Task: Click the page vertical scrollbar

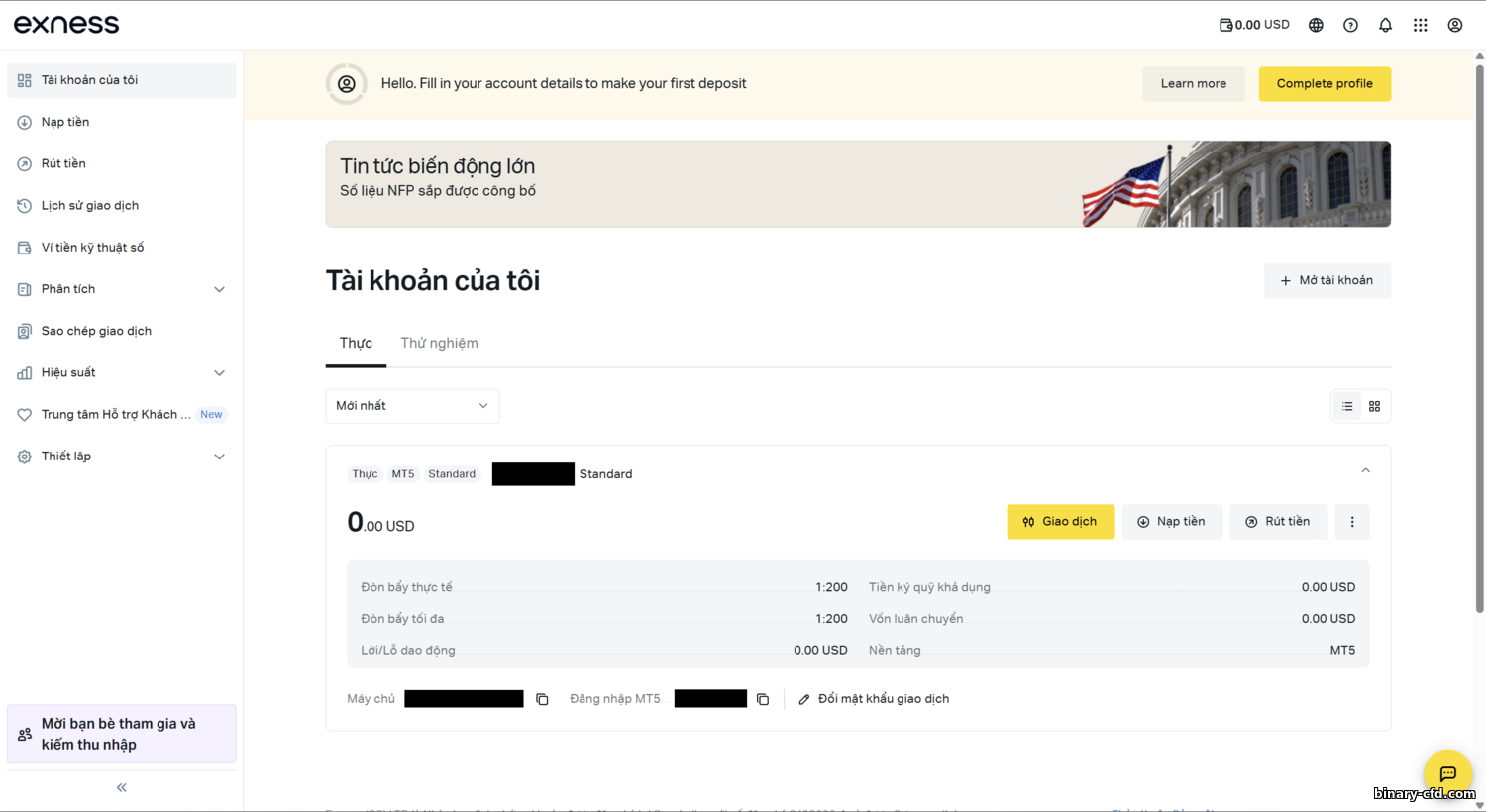Action: [1479, 337]
